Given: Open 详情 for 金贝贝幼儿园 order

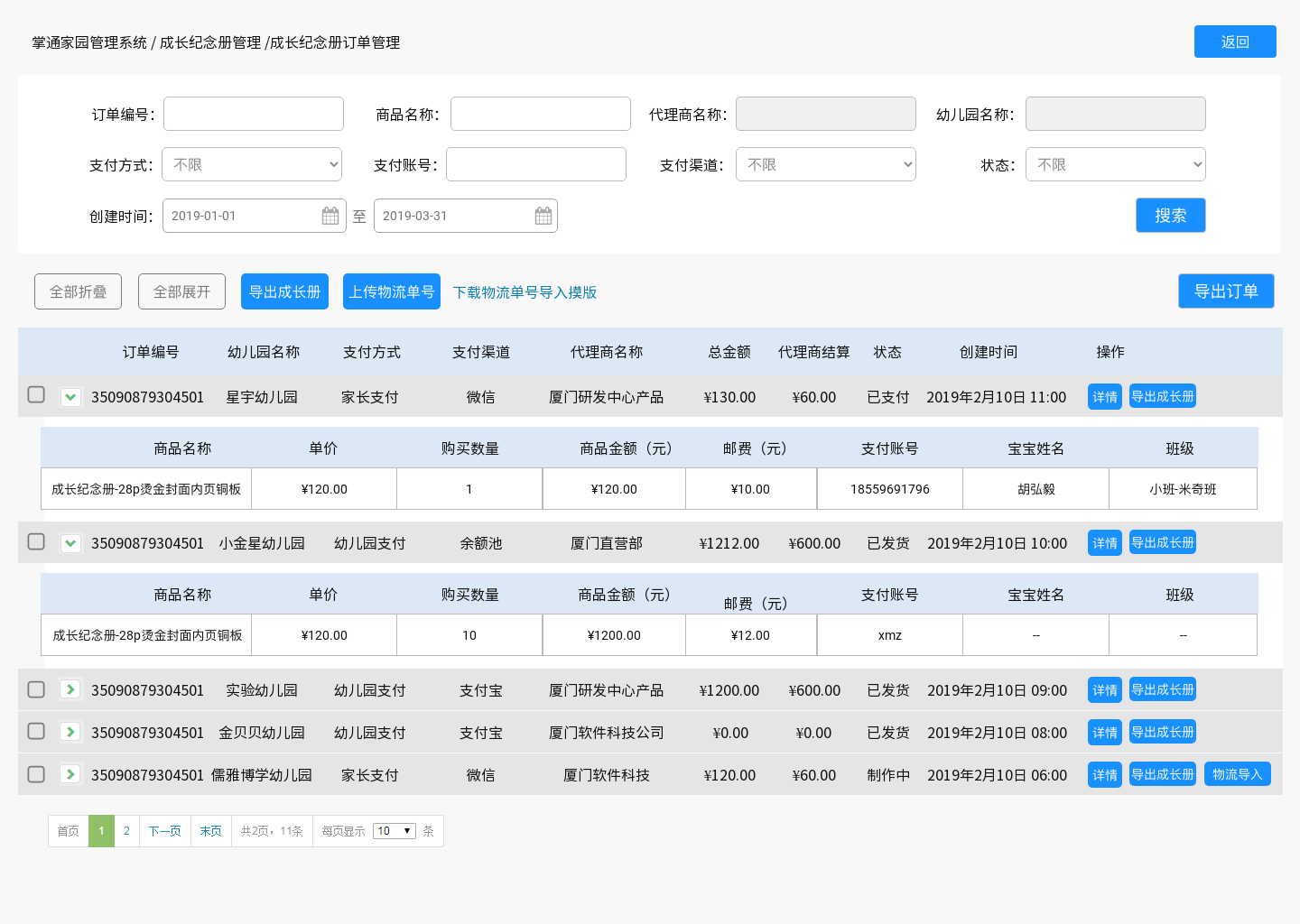Looking at the screenshot, I should coord(1105,733).
